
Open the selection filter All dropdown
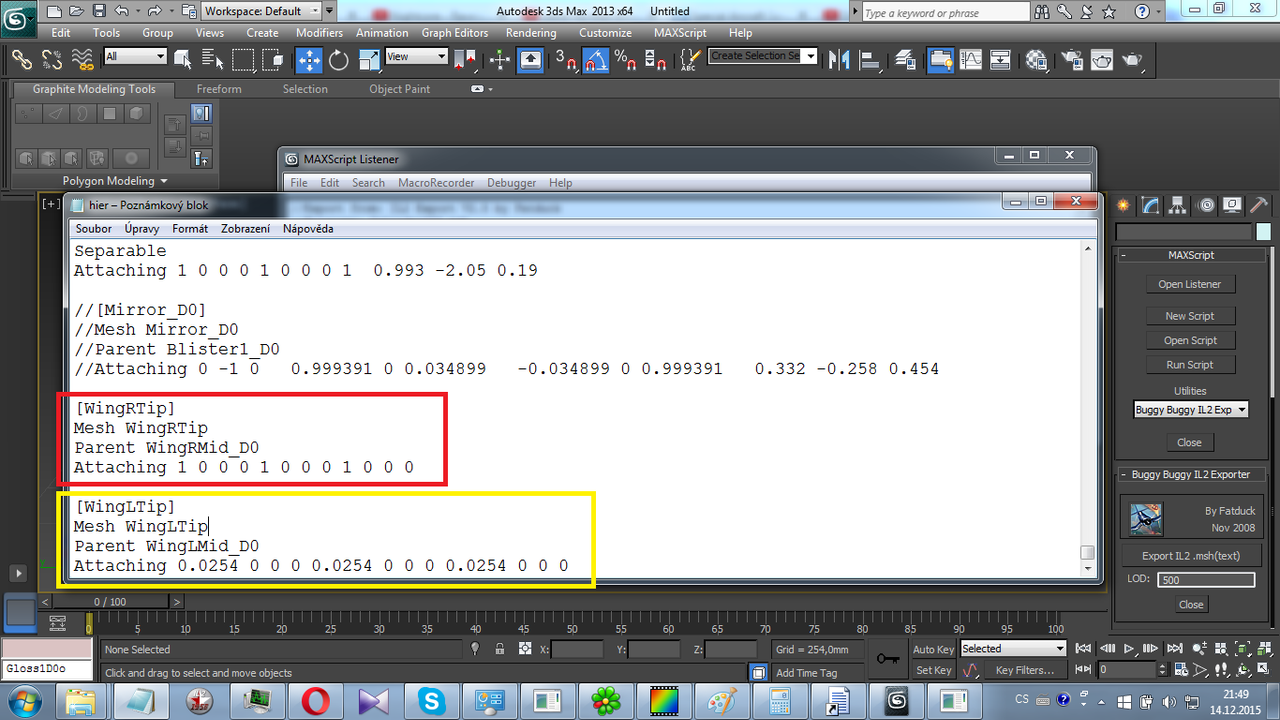[x=134, y=57]
